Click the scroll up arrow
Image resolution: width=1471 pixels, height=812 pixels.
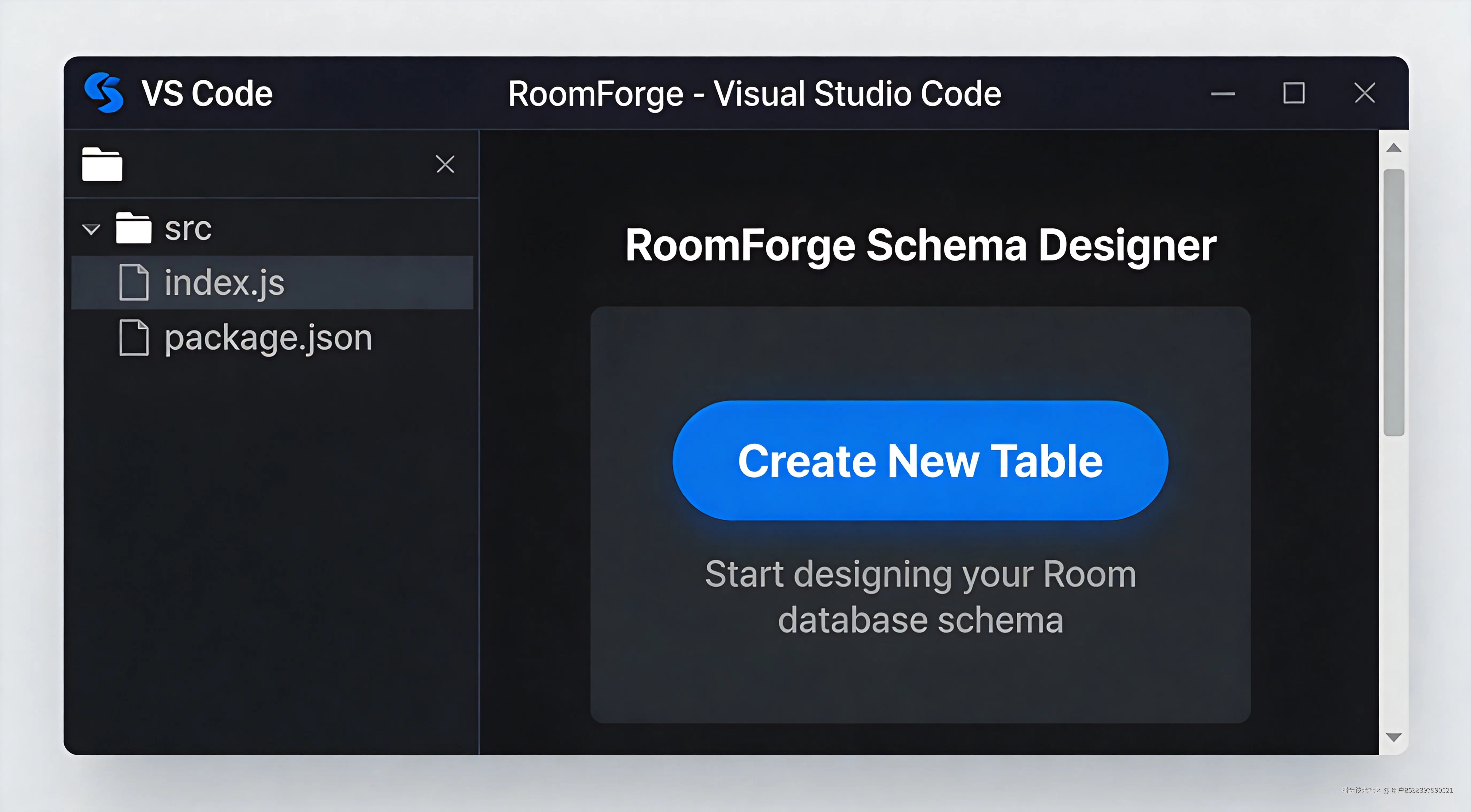[1394, 148]
